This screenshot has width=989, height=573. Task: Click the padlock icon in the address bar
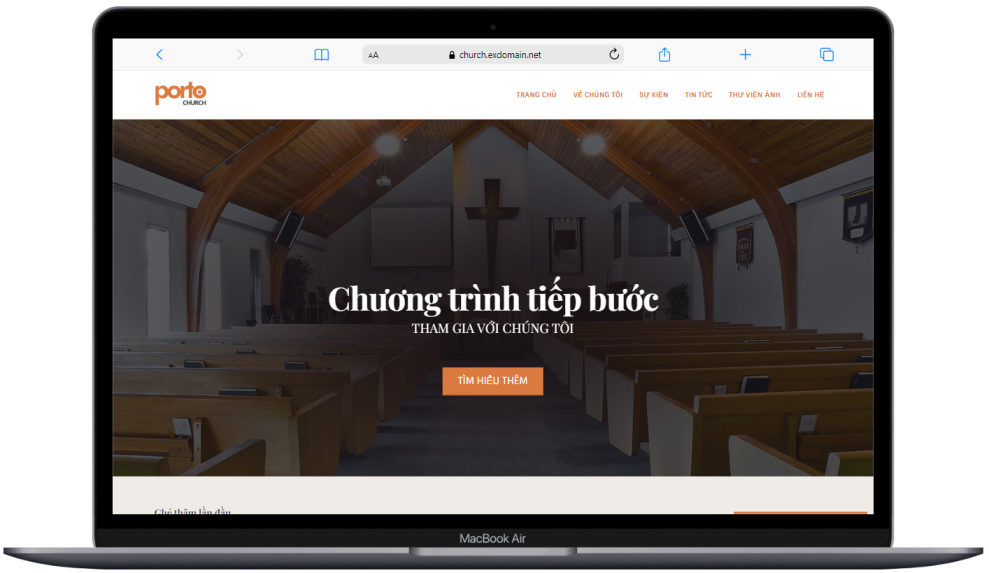[x=452, y=55]
